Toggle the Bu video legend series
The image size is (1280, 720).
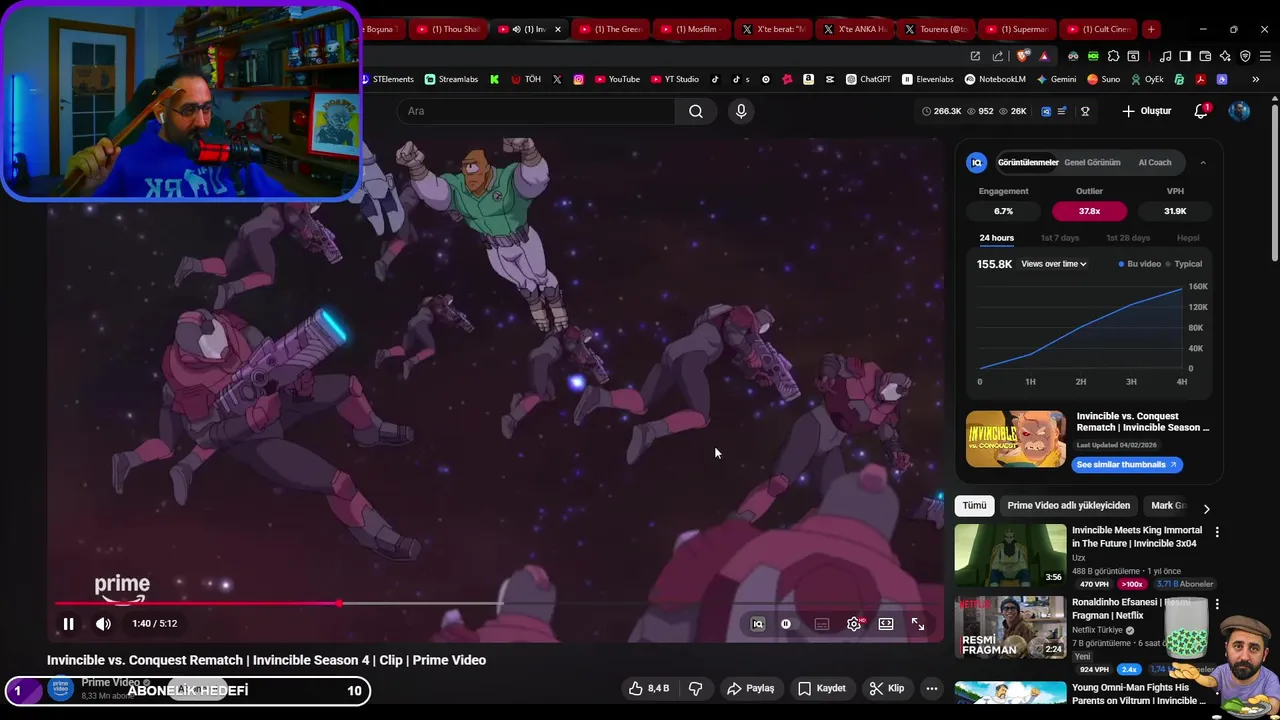click(x=1140, y=264)
